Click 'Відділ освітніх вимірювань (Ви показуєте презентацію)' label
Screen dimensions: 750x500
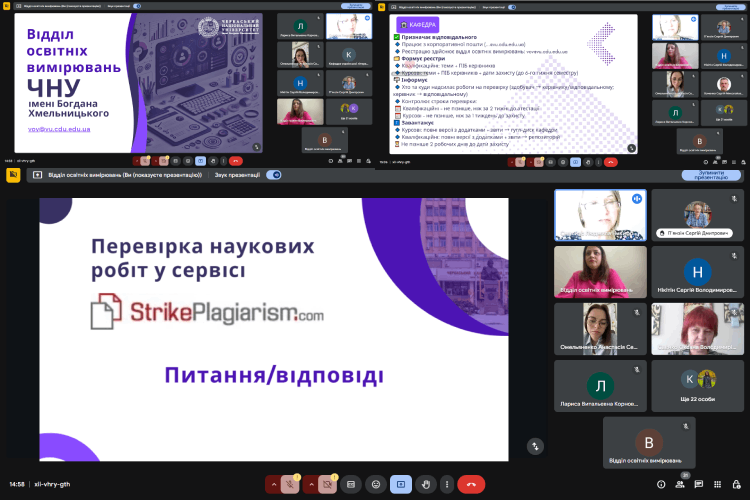pyautogui.click(x=125, y=175)
